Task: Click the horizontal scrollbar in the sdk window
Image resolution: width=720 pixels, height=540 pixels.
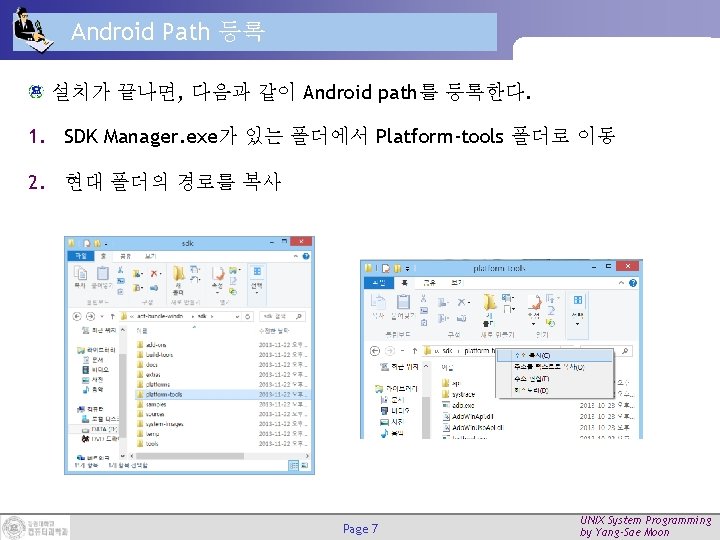Action: point(190,456)
